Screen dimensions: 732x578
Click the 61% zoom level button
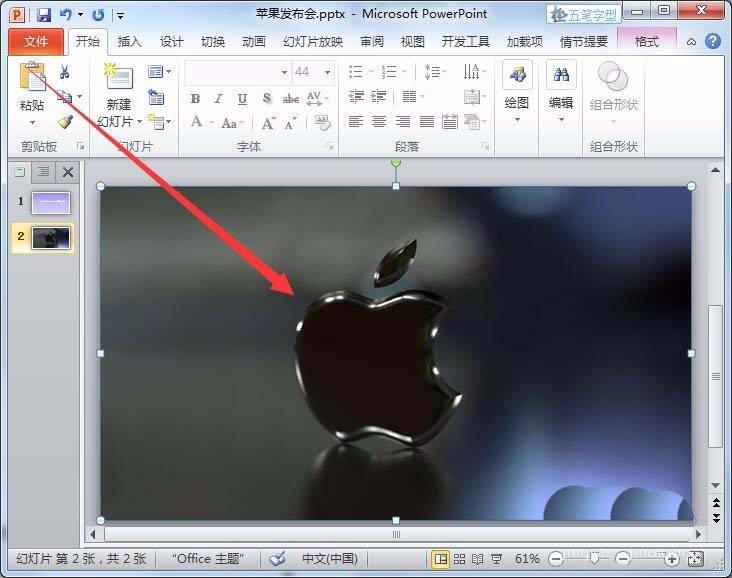tap(527, 558)
